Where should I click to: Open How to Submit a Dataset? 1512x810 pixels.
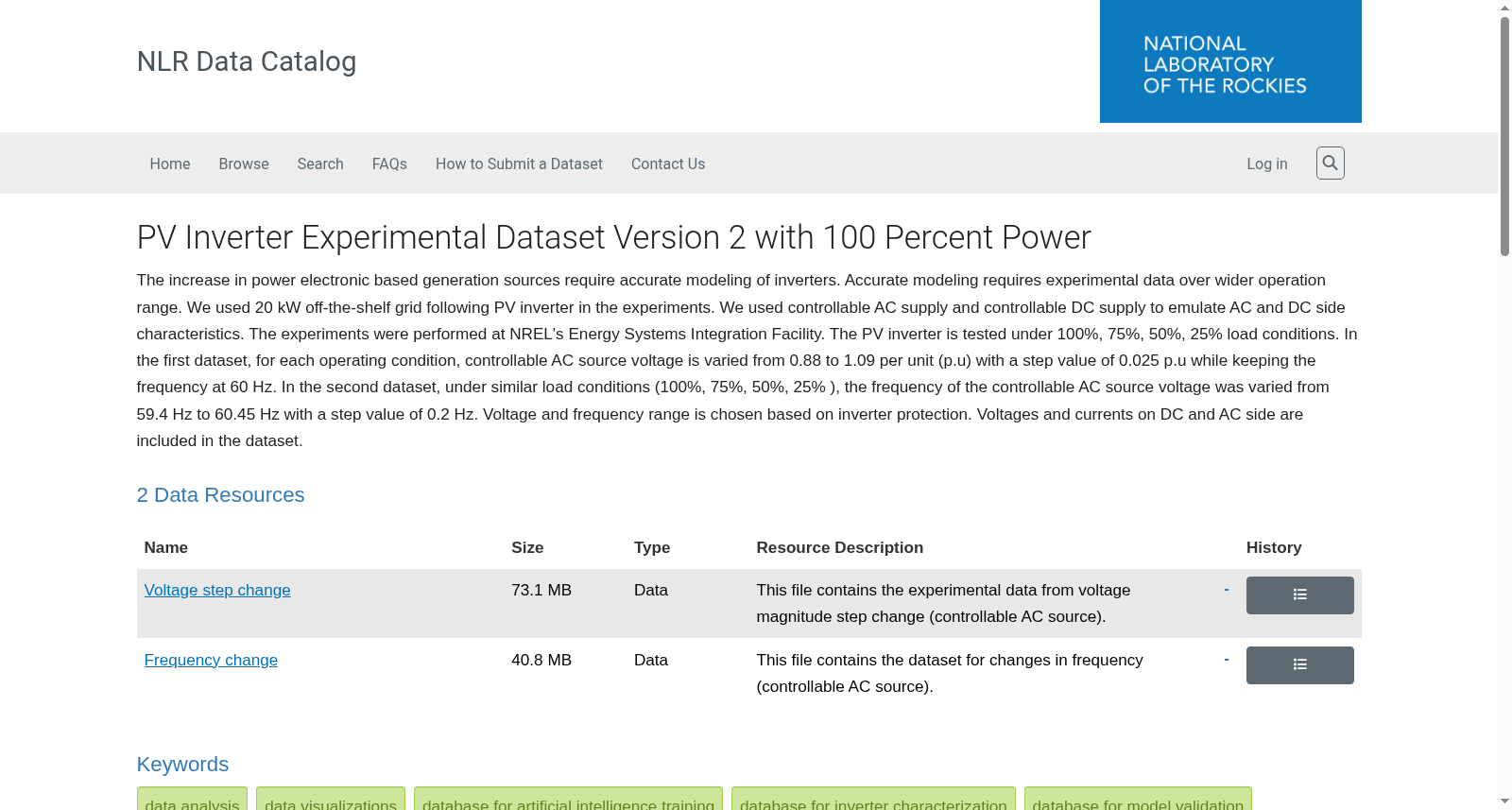pos(519,164)
